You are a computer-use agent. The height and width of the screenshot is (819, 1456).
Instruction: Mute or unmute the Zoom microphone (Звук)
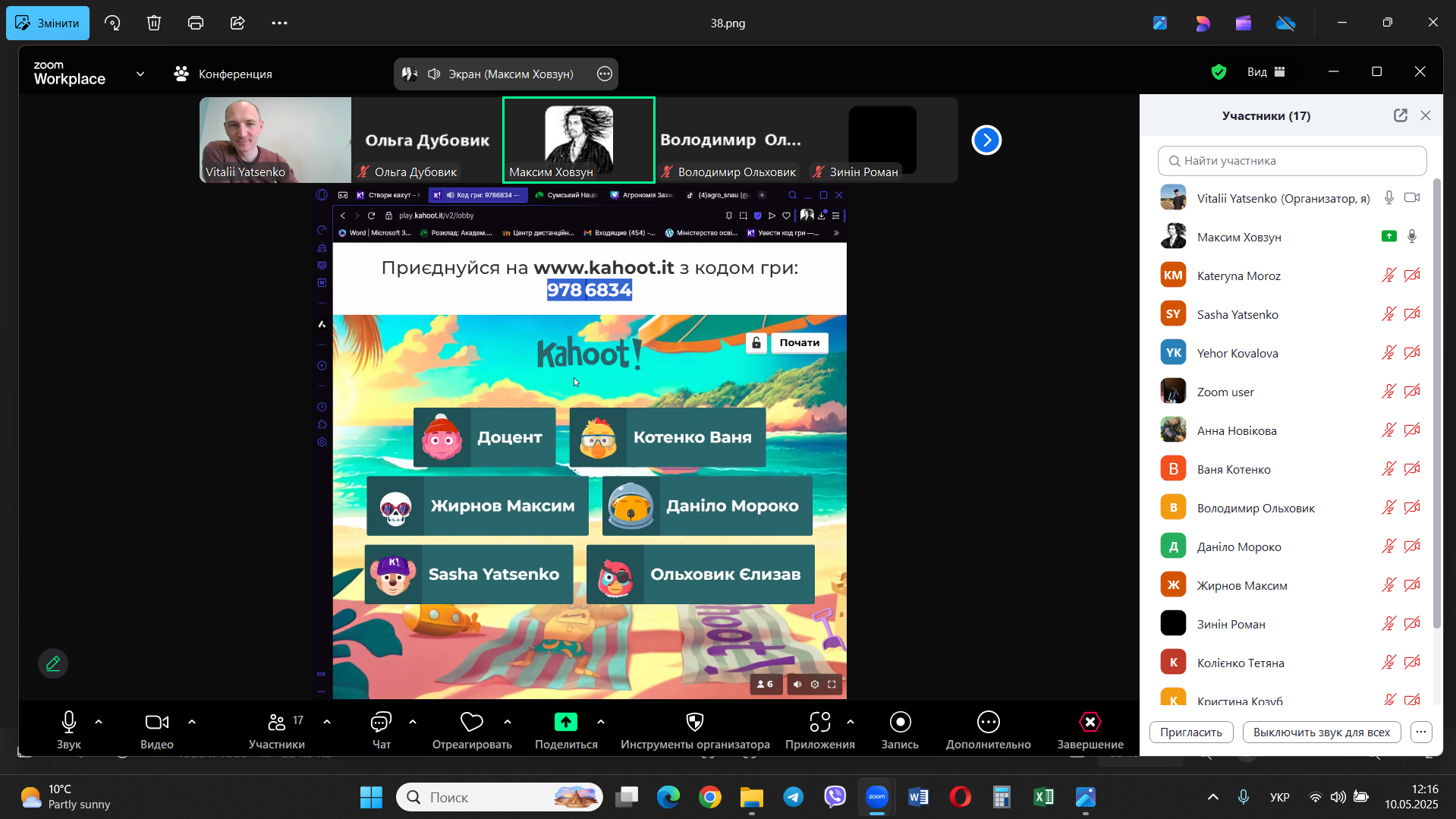click(68, 729)
